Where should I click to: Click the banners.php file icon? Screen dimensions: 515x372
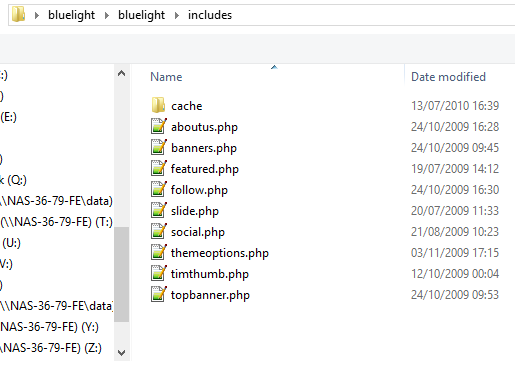pyautogui.click(x=159, y=147)
